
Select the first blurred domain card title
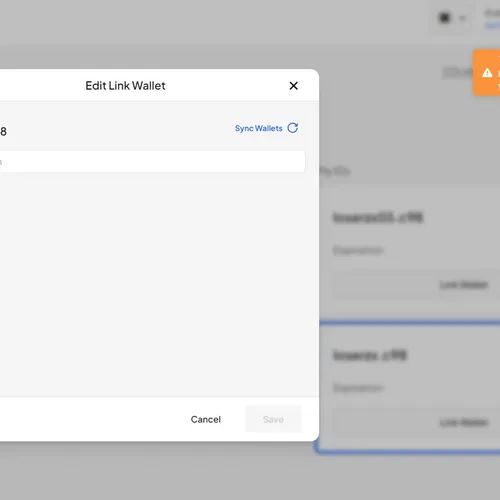click(378, 218)
